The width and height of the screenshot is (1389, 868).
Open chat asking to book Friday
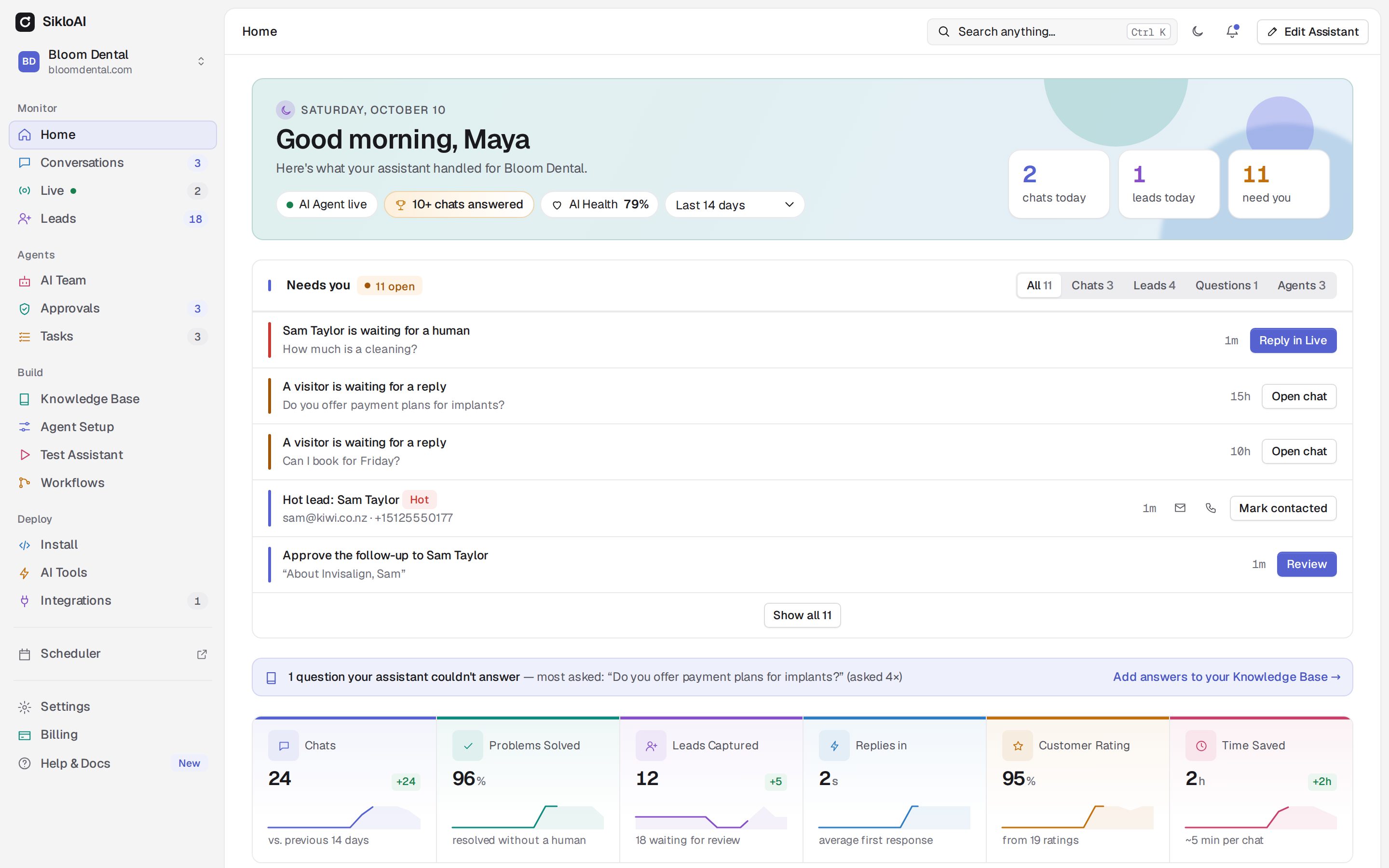point(1298,451)
